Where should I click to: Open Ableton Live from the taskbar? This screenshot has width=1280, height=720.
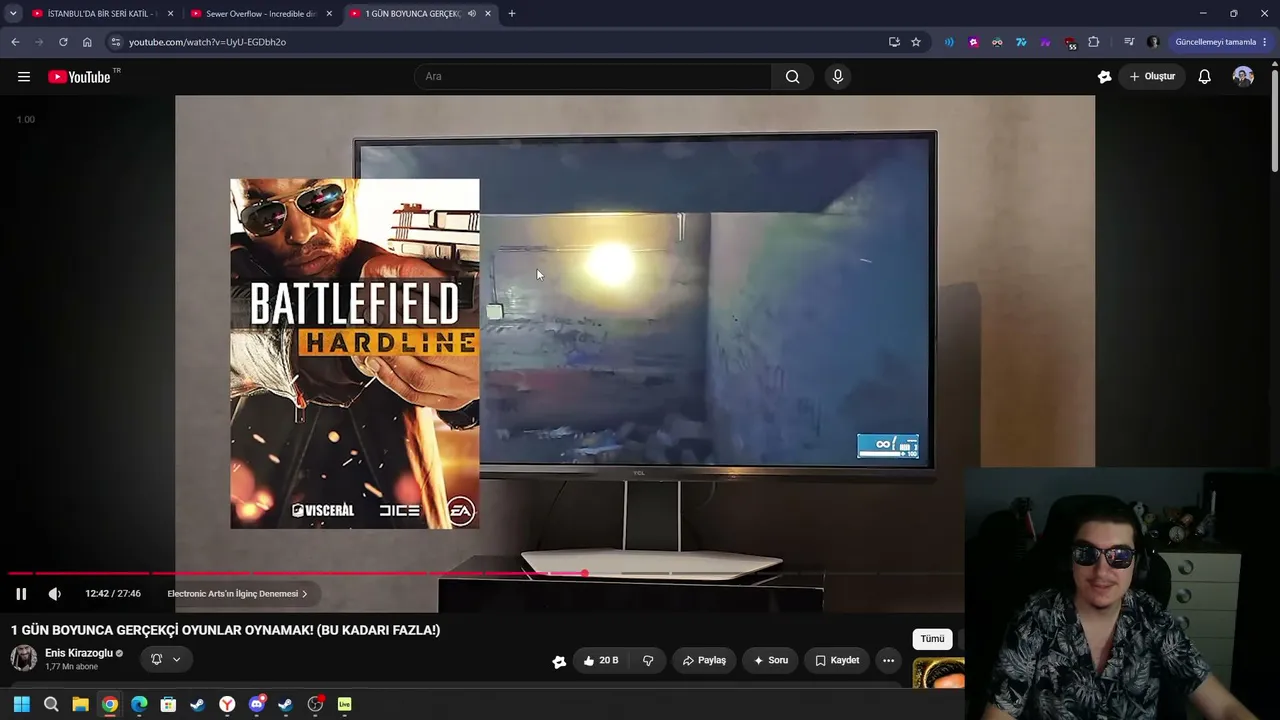click(x=345, y=704)
